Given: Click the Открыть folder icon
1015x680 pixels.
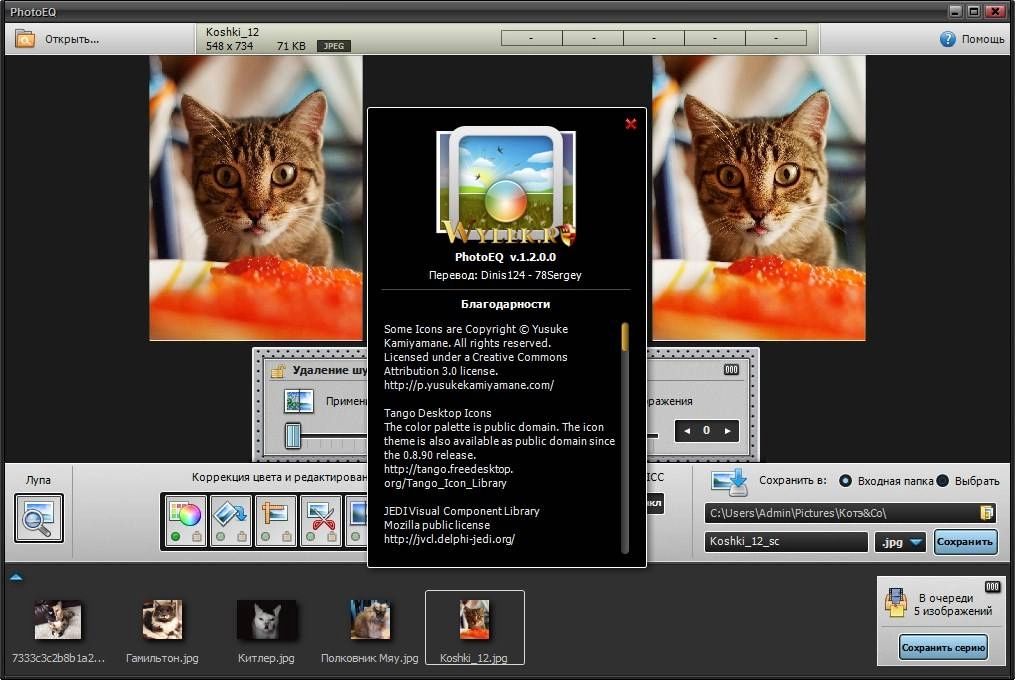Looking at the screenshot, I should [x=25, y=39].
